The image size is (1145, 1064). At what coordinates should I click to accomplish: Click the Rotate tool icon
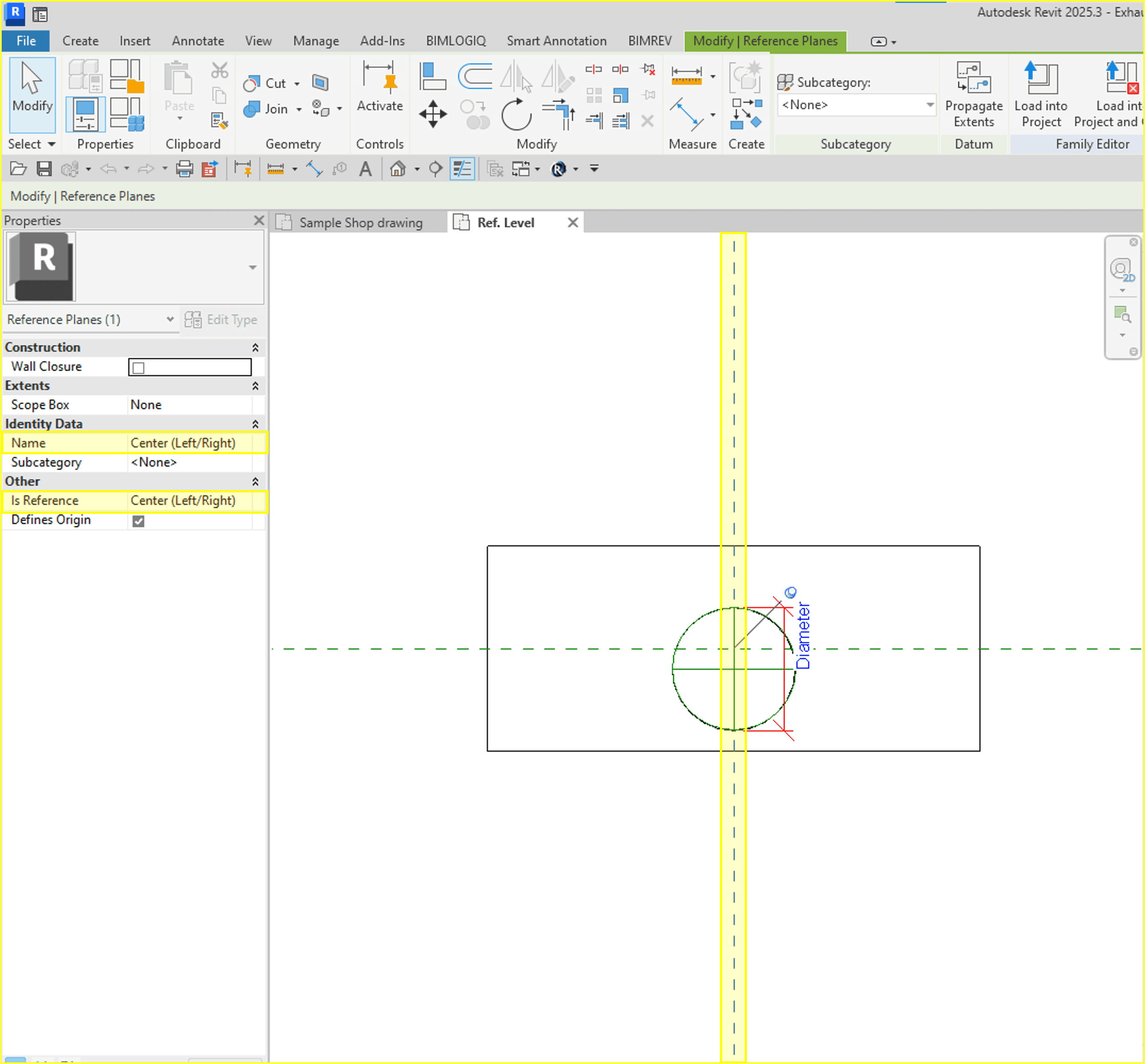[516, 114]
